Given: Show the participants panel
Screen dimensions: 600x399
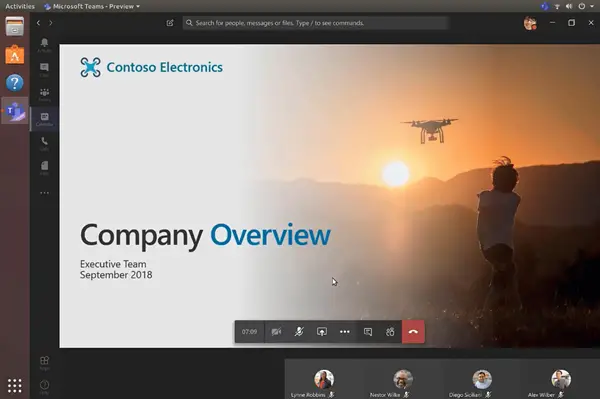Looking at the screenshot, I should pos(390,332).
